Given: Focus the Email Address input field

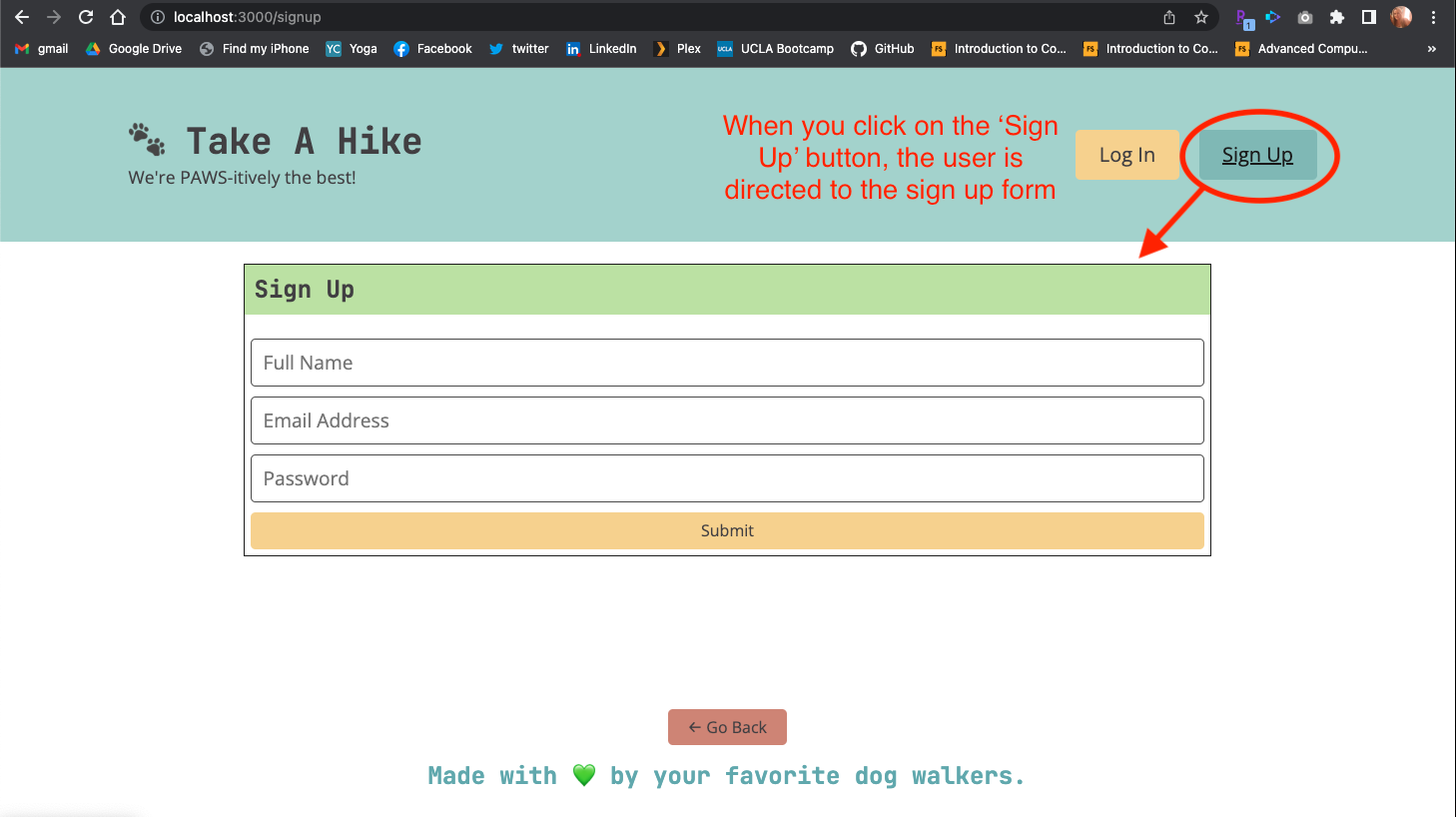Looking at the screenshot, I should [727, 420].
